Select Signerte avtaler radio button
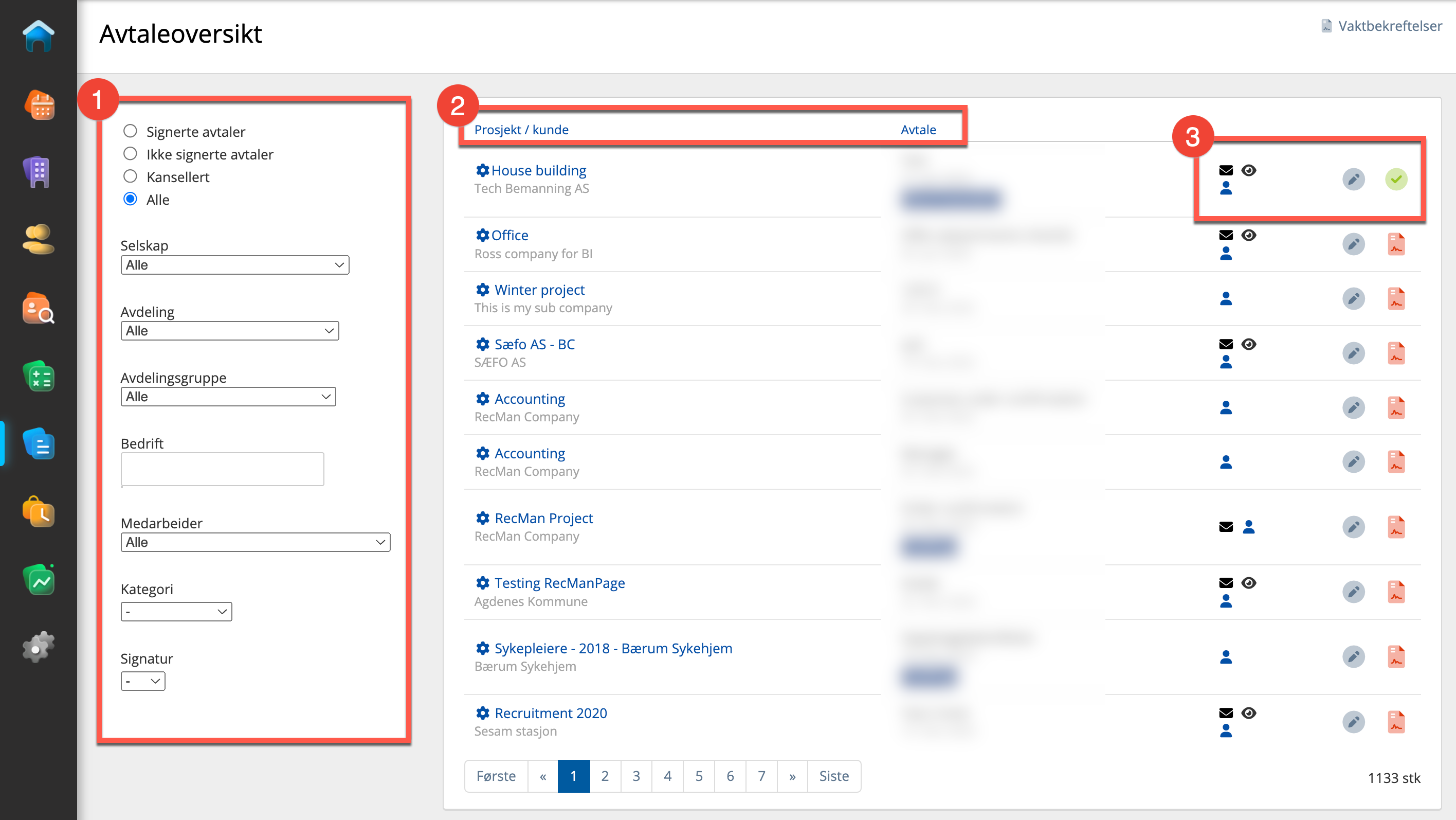The width and height of the screenshot is (1456, 820). (130, 131)
